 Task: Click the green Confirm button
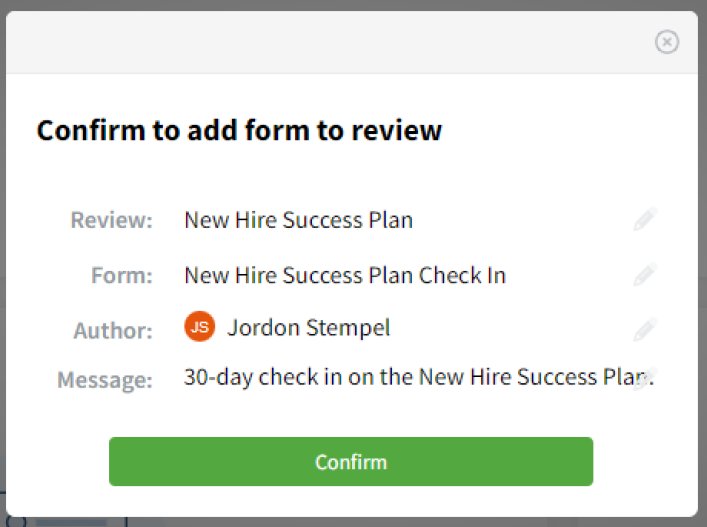click(x=351, y=461)
